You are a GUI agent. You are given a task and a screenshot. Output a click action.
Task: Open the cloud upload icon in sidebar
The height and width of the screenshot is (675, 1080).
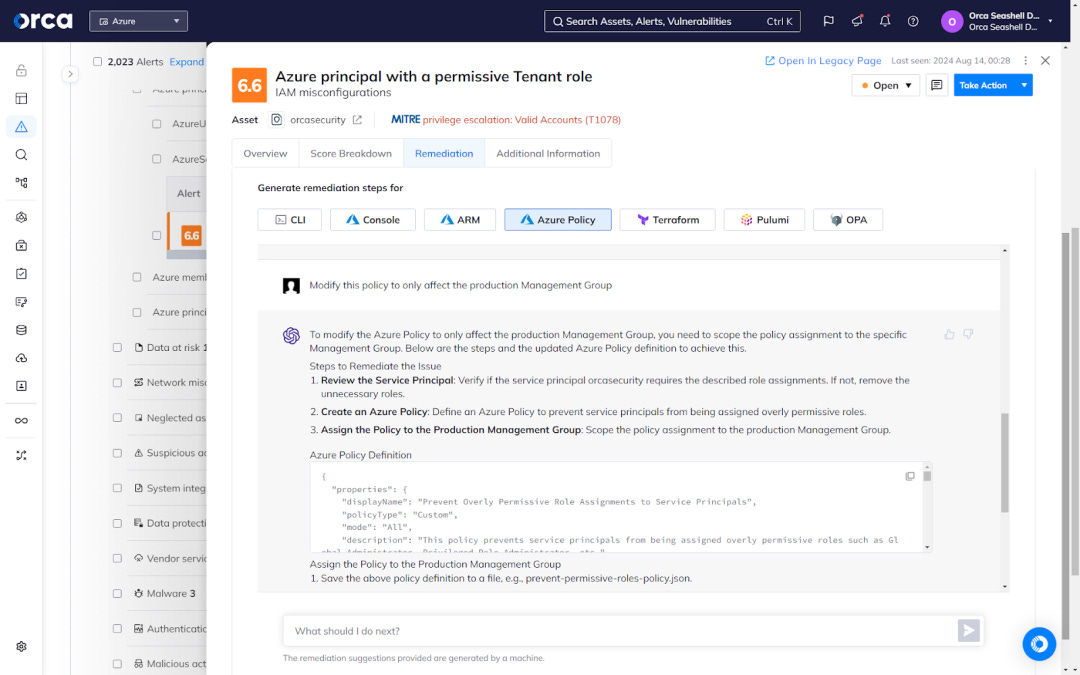[x=21, y=358]
